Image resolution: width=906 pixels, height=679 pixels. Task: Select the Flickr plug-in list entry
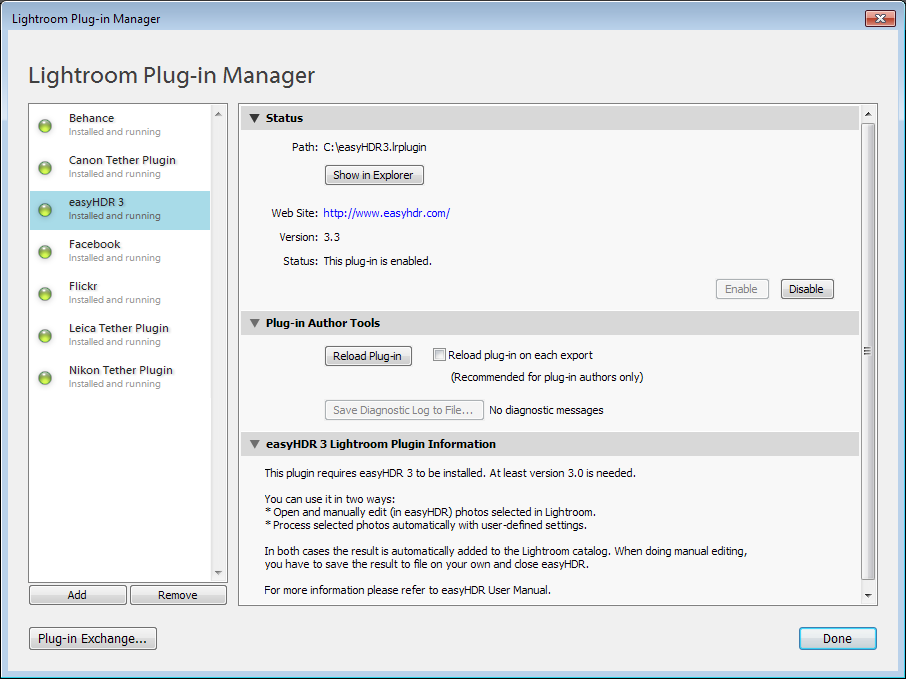click(x=120, y=293)
